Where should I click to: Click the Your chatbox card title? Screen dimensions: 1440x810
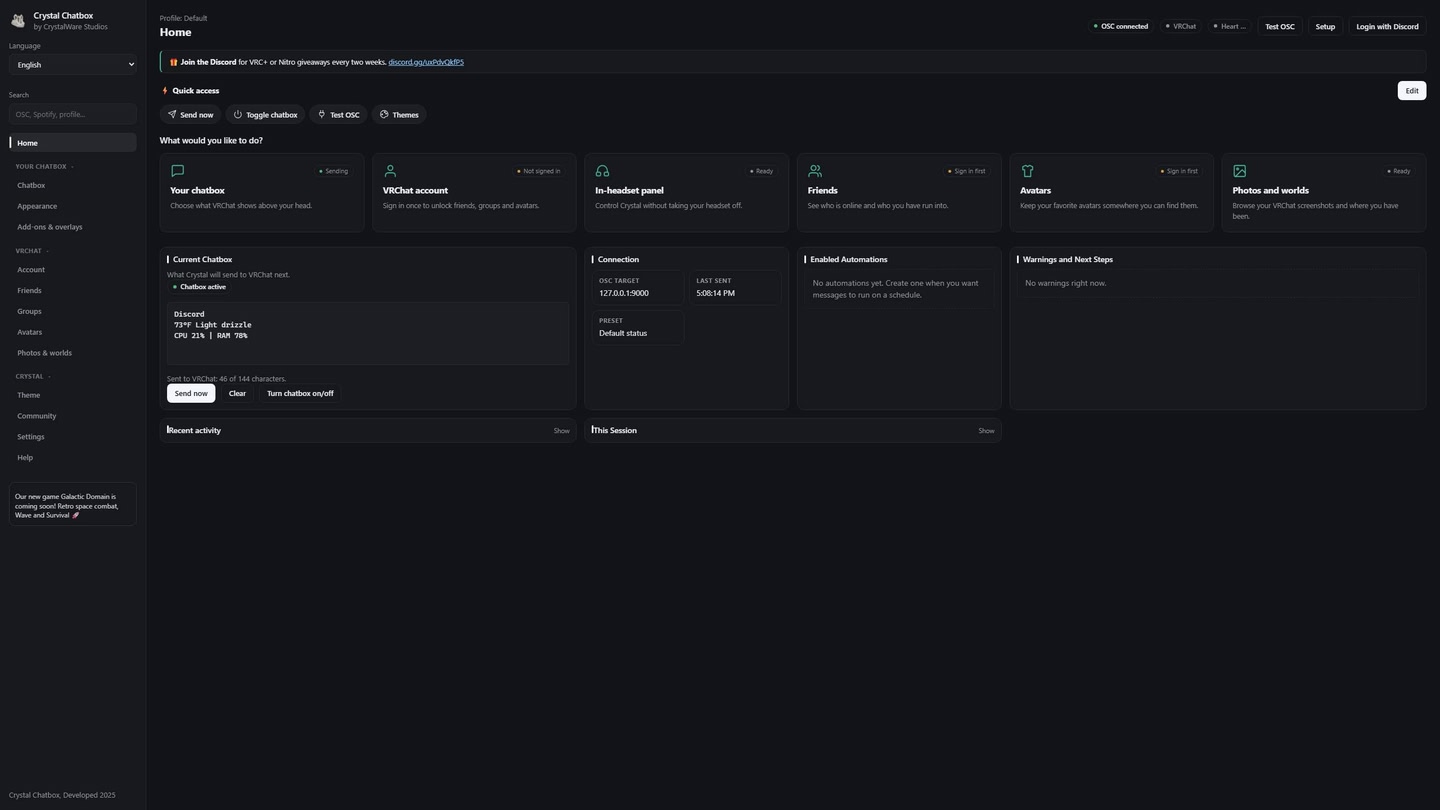(x=197, y=190)
